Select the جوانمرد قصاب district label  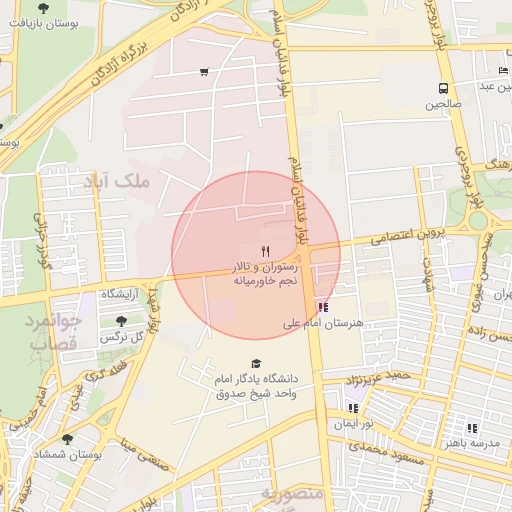click(54, 331)
